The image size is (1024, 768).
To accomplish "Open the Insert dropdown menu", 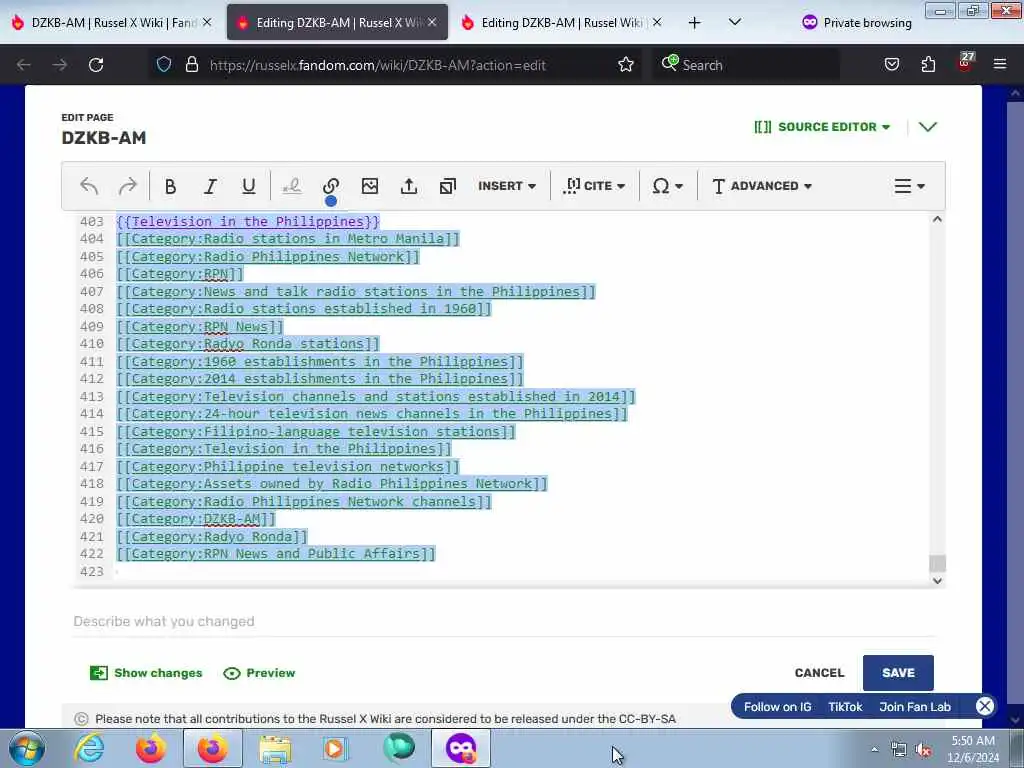I will pos(507,186).
